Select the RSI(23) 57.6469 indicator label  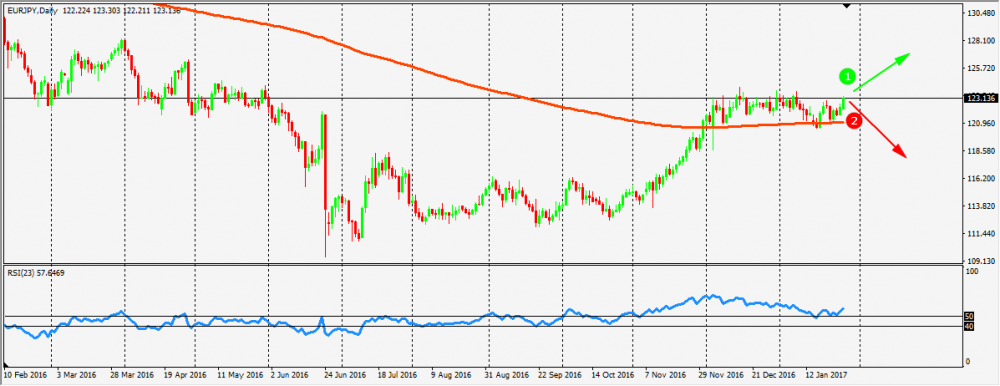(x=36, y=273)
